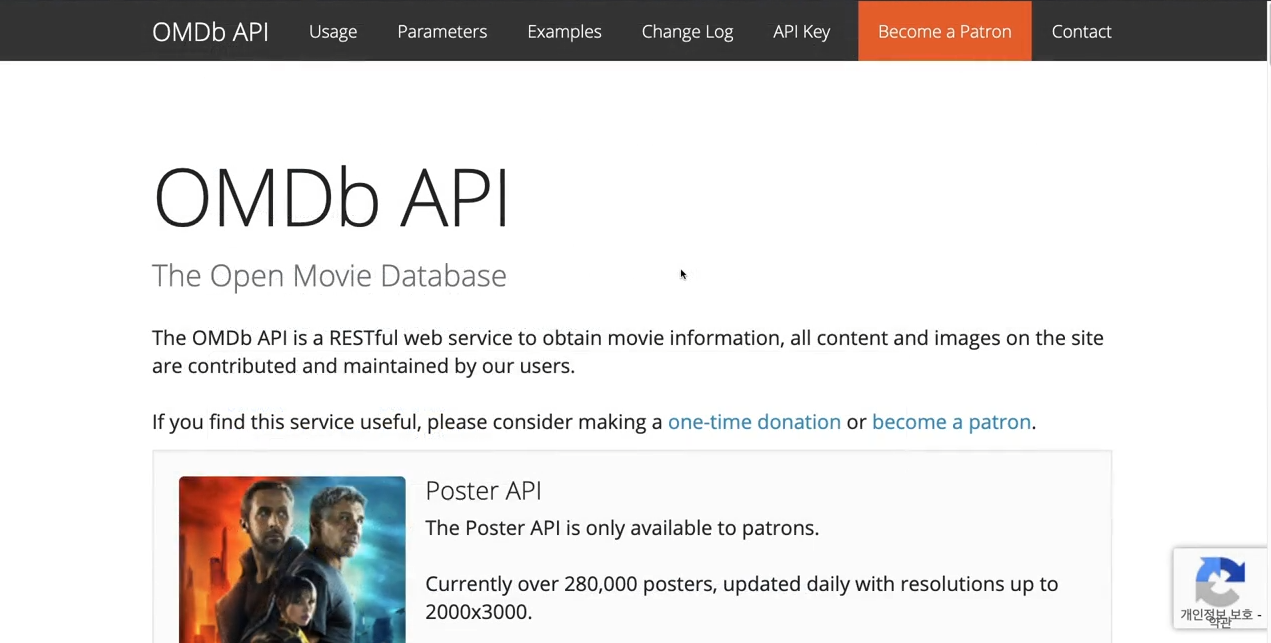The height and width of the screenshot is (643, 1271).
Task: Open the Examples nav item
Action: pos(564,31)
